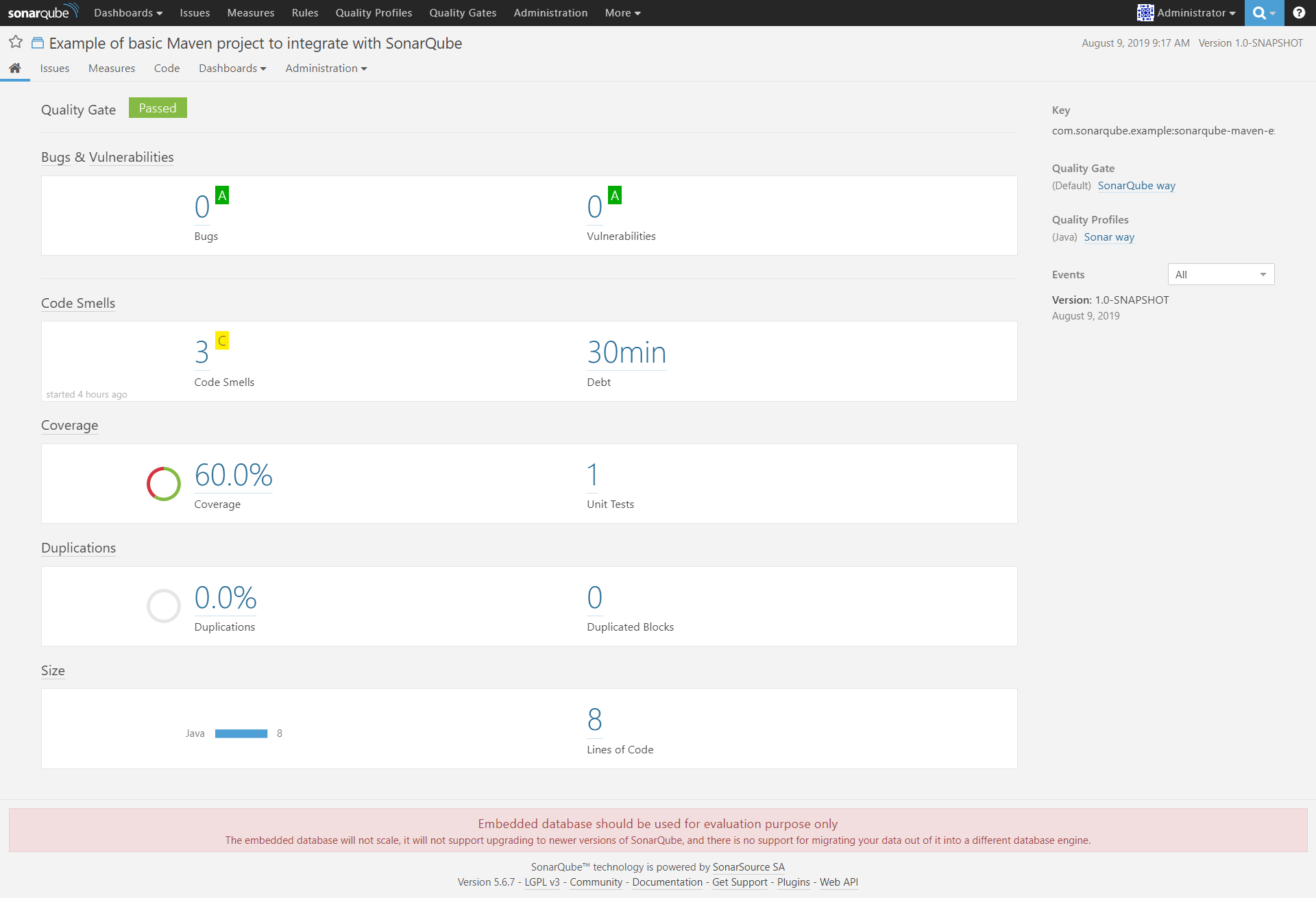Click the green coverage donut chart
The height and width of the screenshot is (898, 1316).
163,483
